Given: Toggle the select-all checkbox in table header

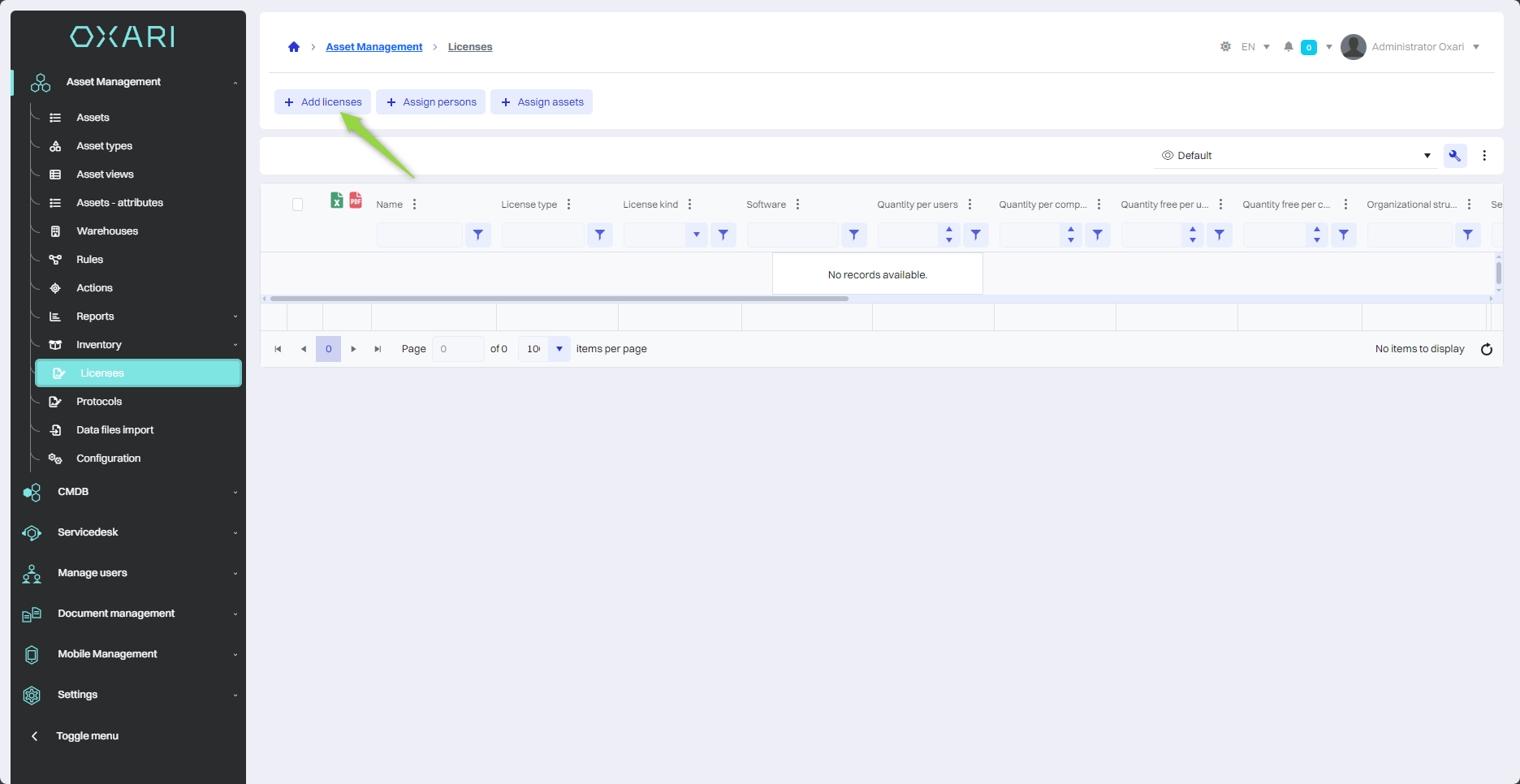Looking at the screenshot, I should coord(297,205).
